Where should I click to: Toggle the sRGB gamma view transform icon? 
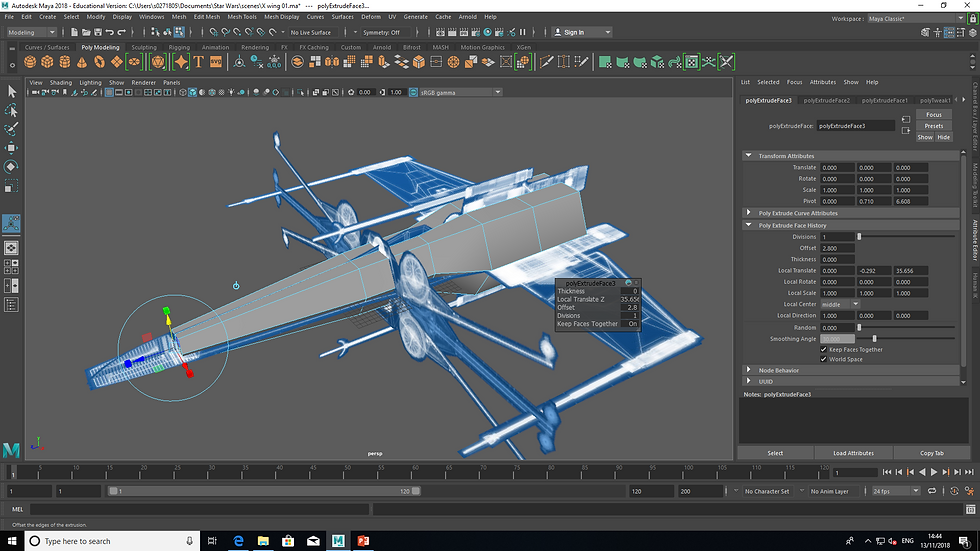pyautogui.click(x=413, y=92)
